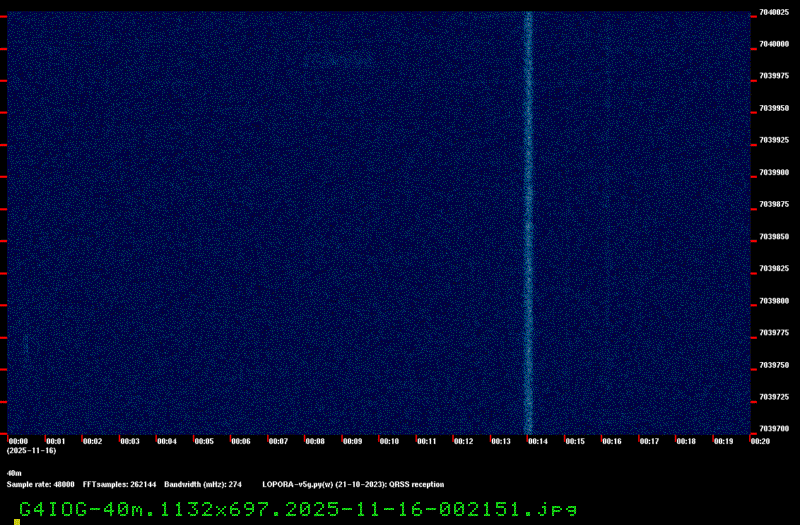Viewport: 800px width, 525px height.
Task: Select the 7040000 frequency label
Action: point(774,44)
